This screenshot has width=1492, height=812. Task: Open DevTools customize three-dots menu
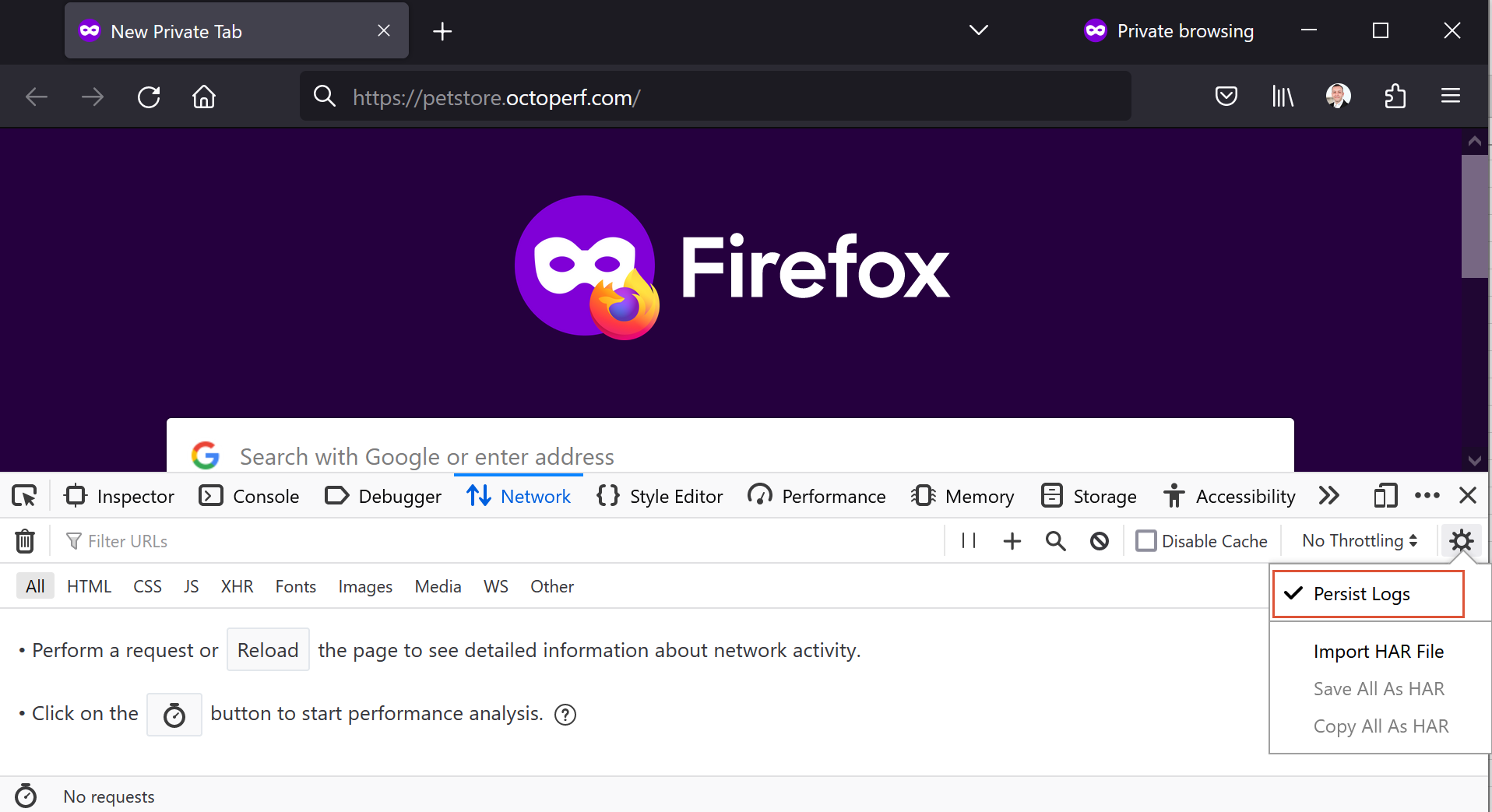coord(1427,495)
